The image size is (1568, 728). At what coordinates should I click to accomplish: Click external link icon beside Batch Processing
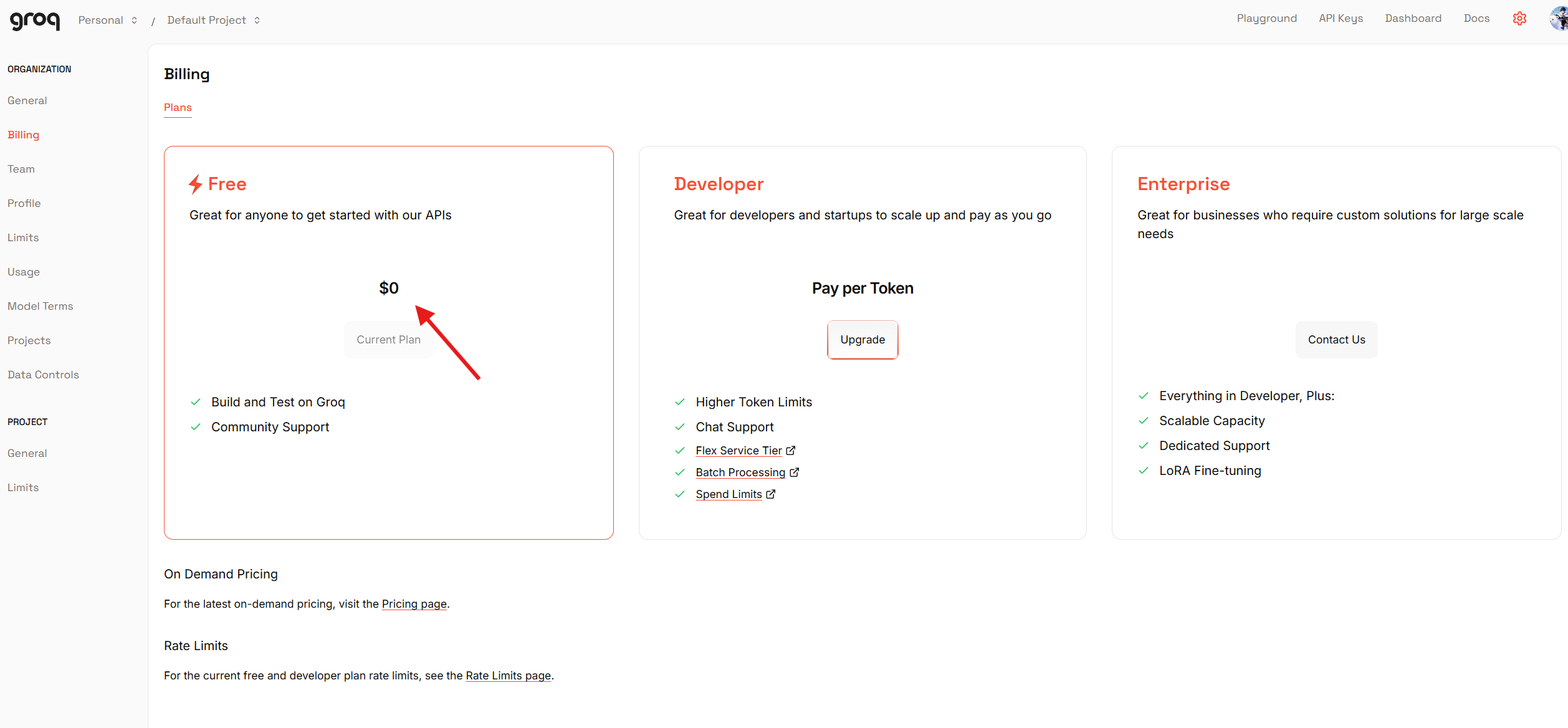click(795, 472)
